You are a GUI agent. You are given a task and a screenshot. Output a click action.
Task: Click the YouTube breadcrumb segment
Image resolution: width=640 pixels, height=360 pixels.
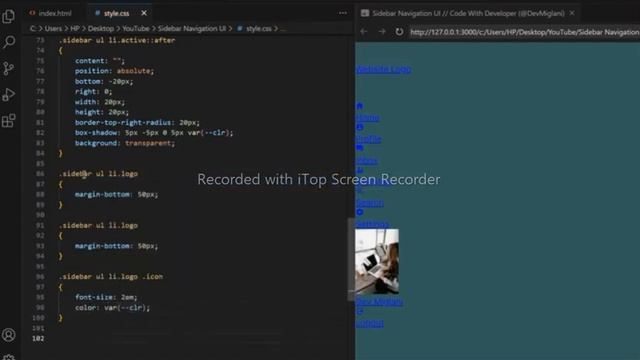point(136,29)
